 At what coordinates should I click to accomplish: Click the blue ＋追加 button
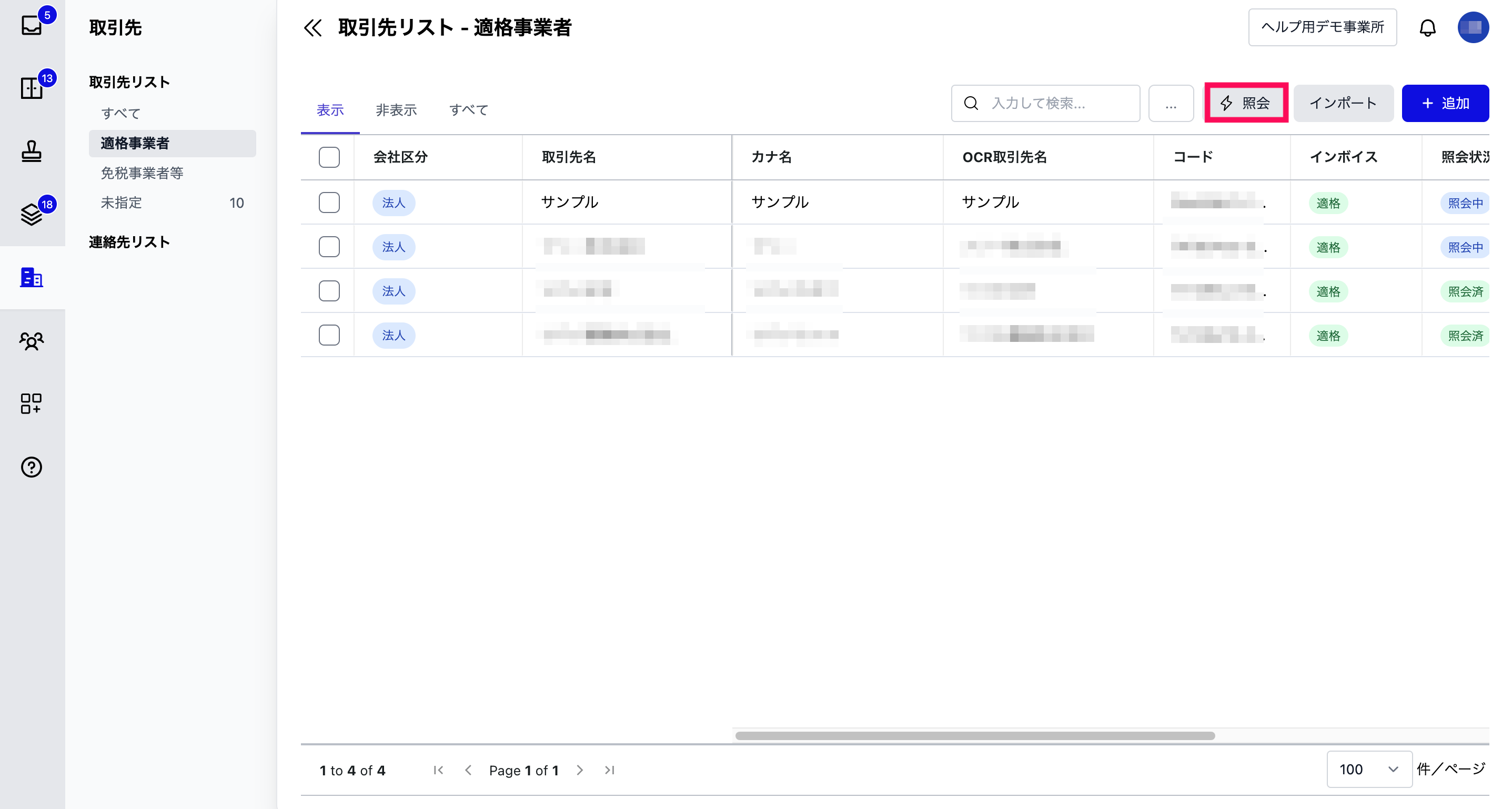pyautogui.click(x=1445, y=103)
